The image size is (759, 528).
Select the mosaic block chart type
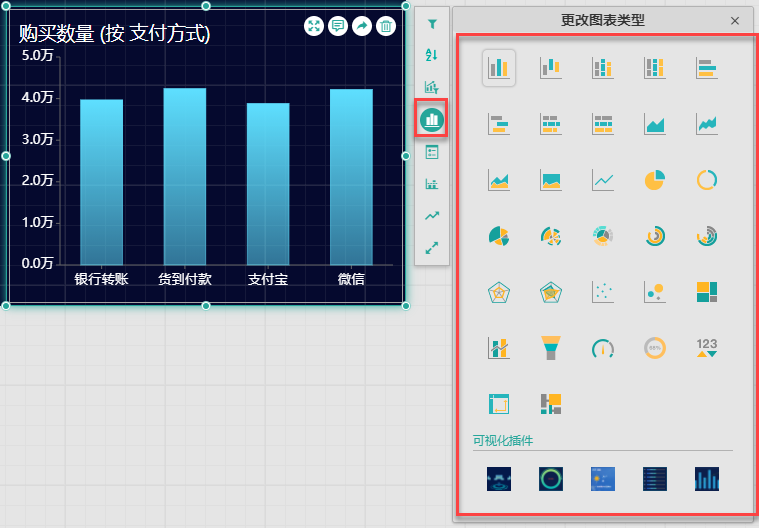point(551,404)
